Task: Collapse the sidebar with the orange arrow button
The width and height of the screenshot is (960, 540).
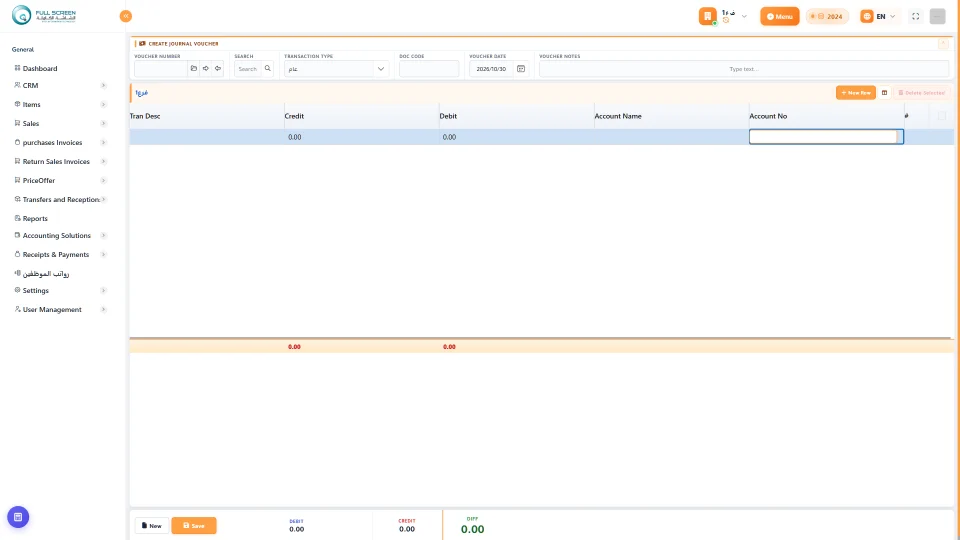Action: coord(126,16)
